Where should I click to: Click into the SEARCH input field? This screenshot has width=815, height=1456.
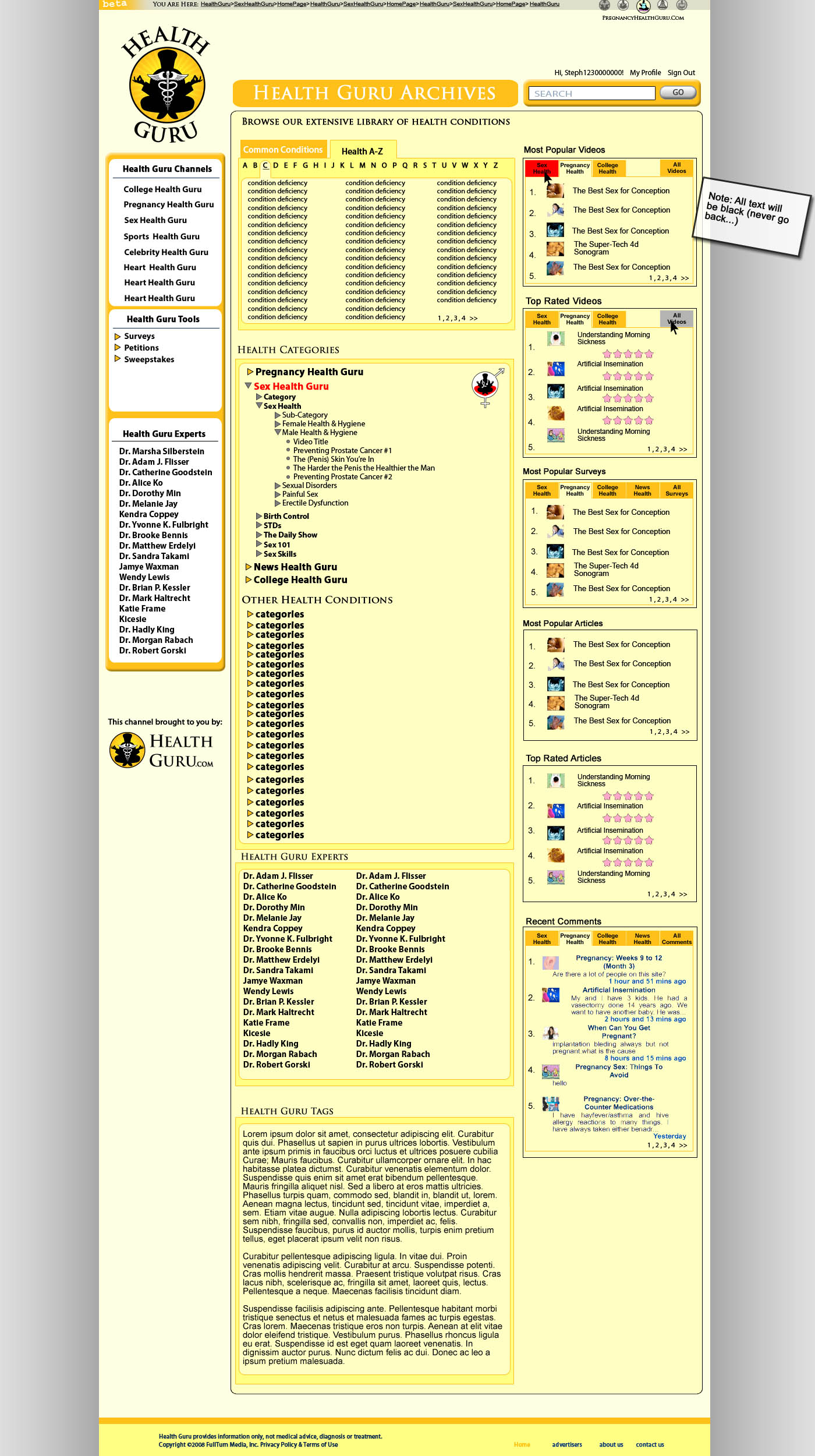point(591,93)
